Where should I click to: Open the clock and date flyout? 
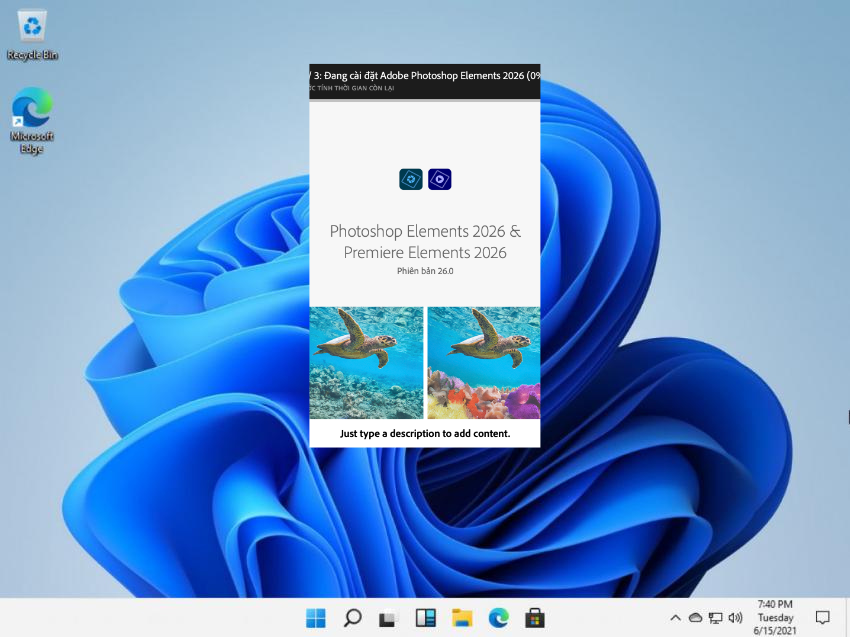pos(775,618)
